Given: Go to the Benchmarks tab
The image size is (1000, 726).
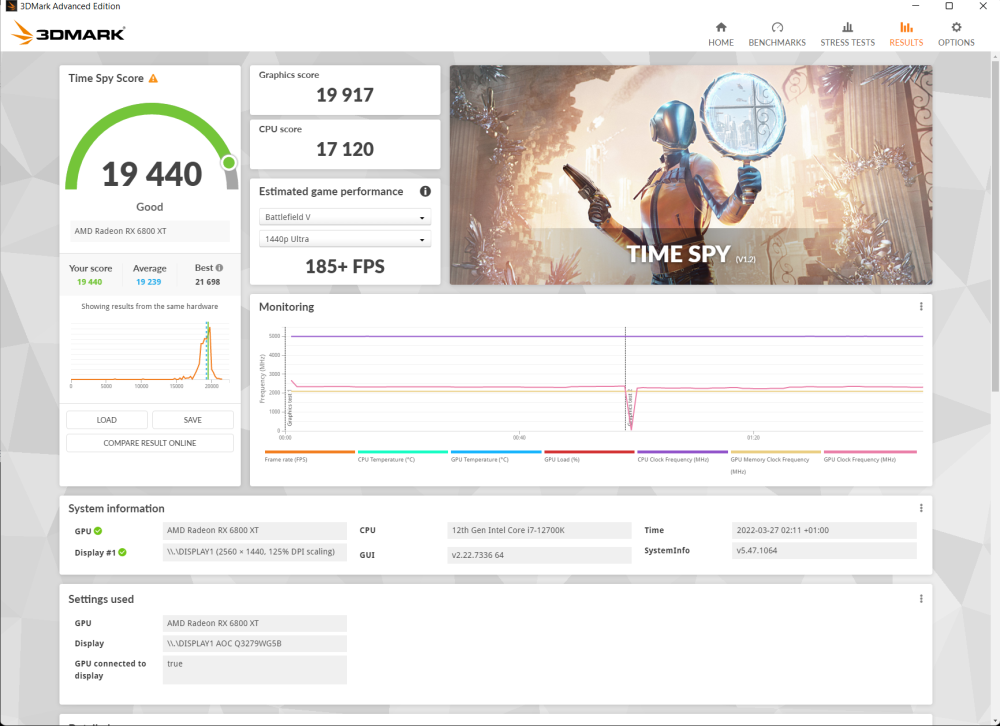Looking at the screenshot, I should coord(777,34).
